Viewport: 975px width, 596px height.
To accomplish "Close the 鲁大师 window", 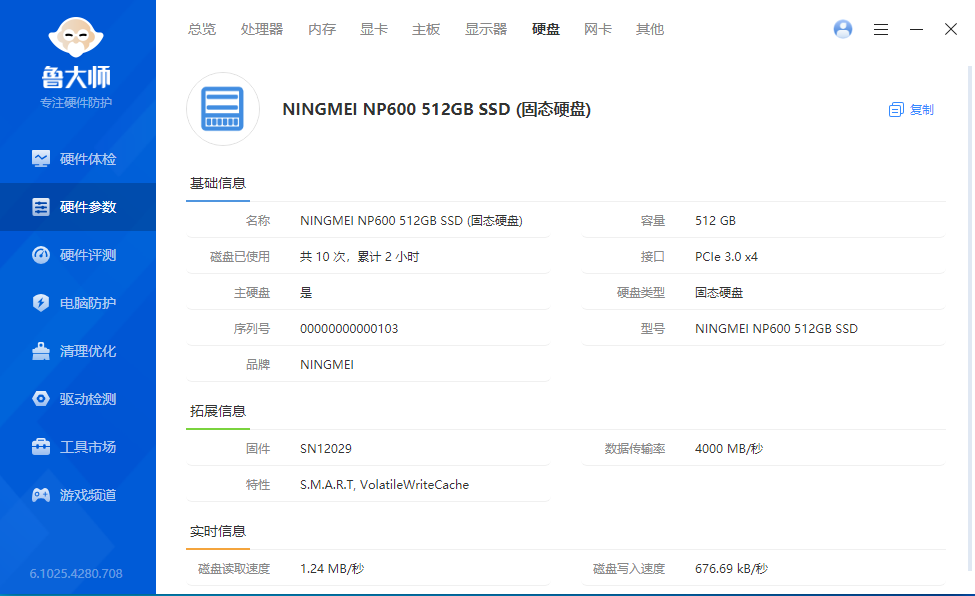I will pyautogui.click(x=951, y=29).
